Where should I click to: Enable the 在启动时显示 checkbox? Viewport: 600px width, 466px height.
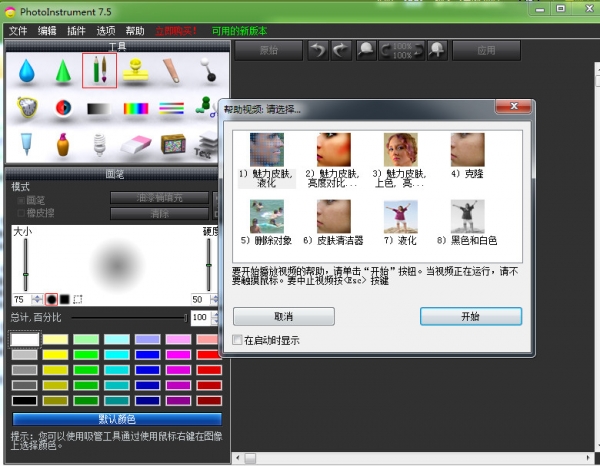(238, 340)
